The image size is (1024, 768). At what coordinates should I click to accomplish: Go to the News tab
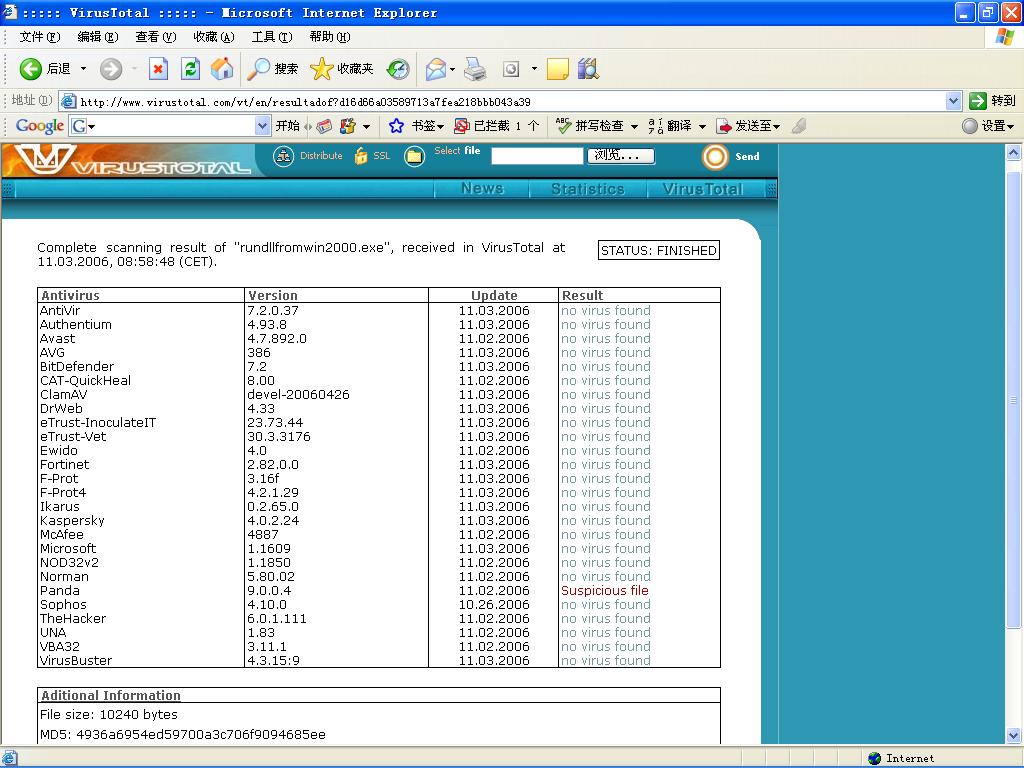[x=482, y=189]
